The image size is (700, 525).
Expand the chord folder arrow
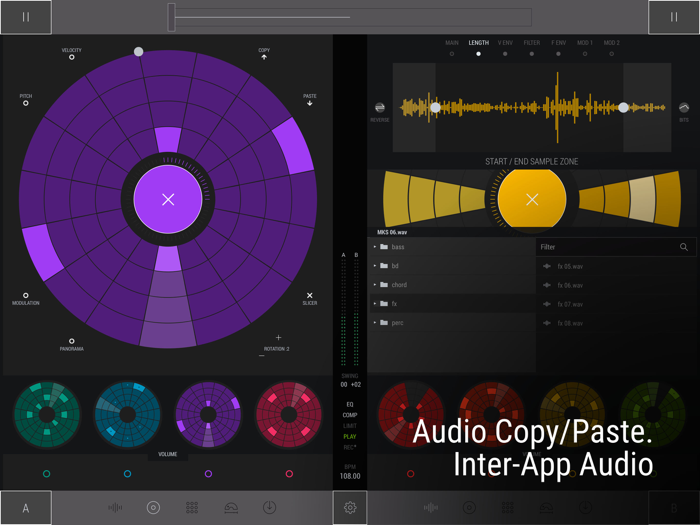click(x=375, y=285)
